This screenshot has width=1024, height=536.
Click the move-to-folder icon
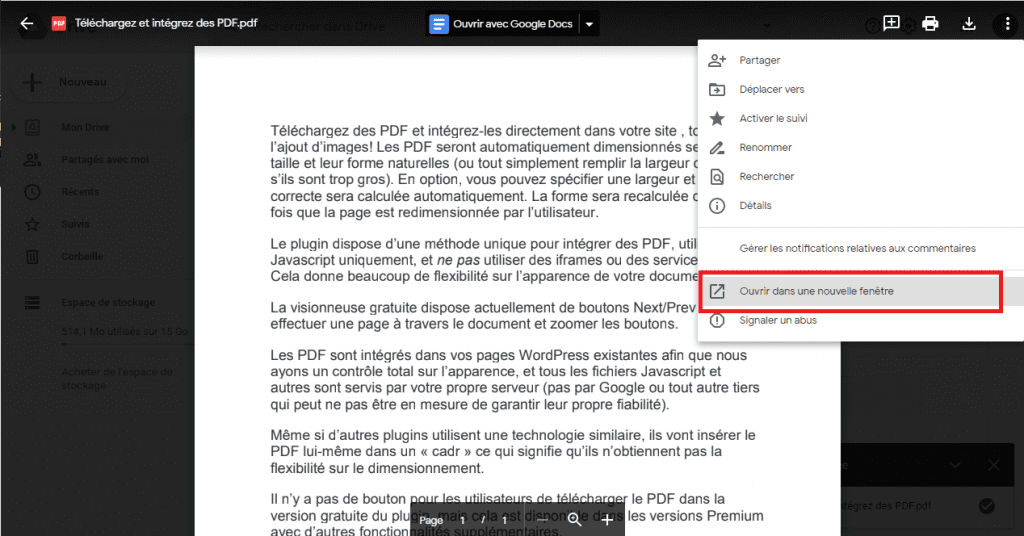coord(717,89)
